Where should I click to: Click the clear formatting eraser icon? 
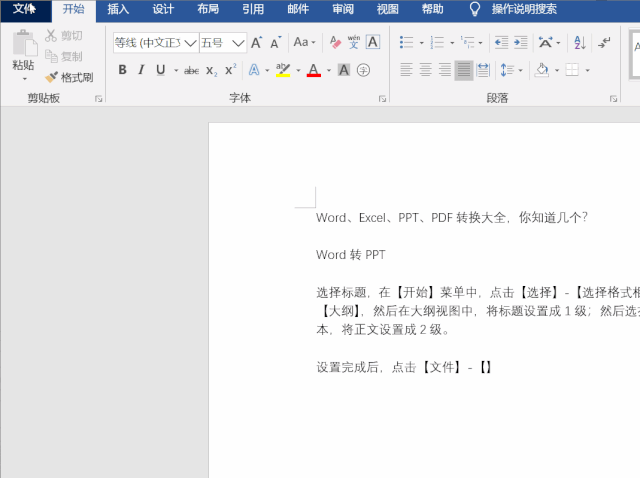tap(335, 42)
